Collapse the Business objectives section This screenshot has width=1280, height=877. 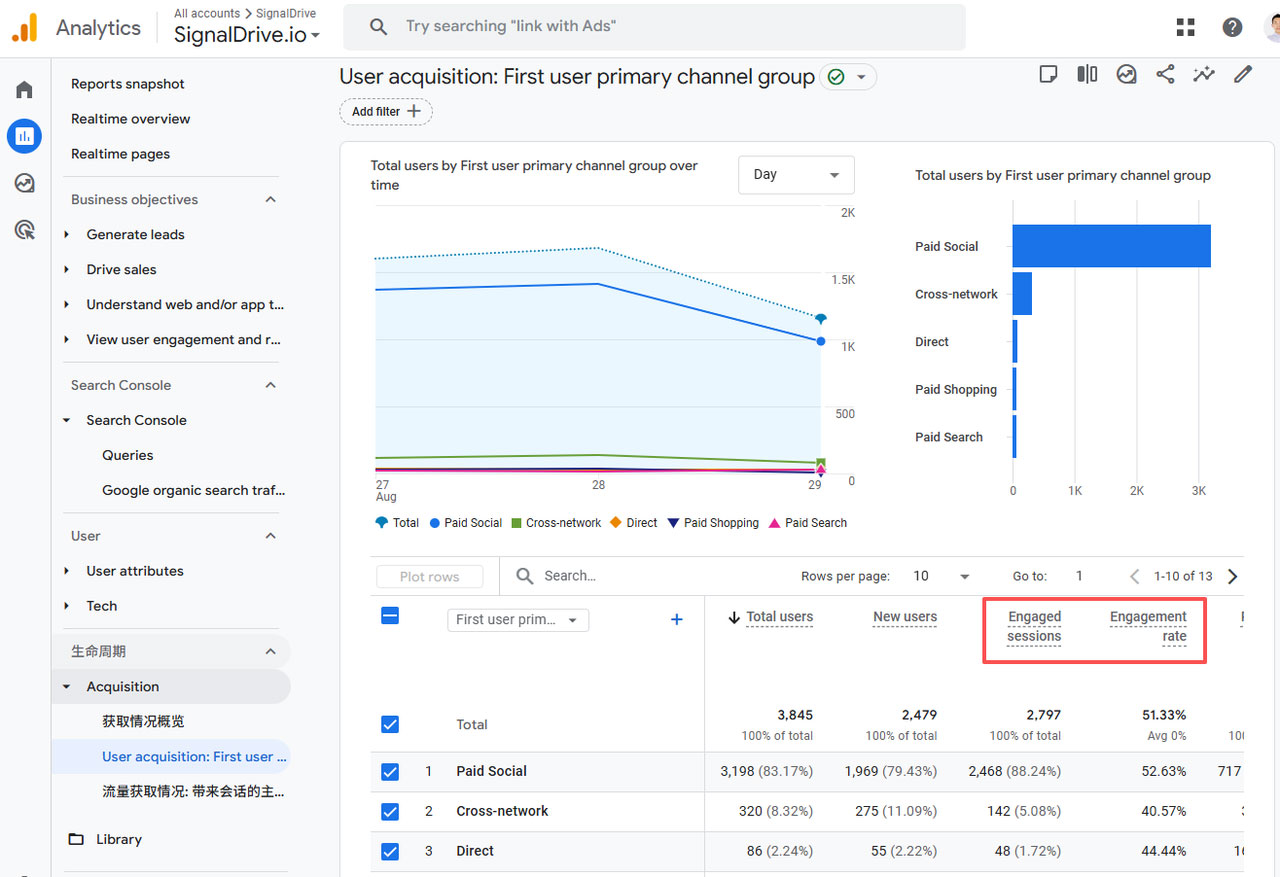point(270,199)
